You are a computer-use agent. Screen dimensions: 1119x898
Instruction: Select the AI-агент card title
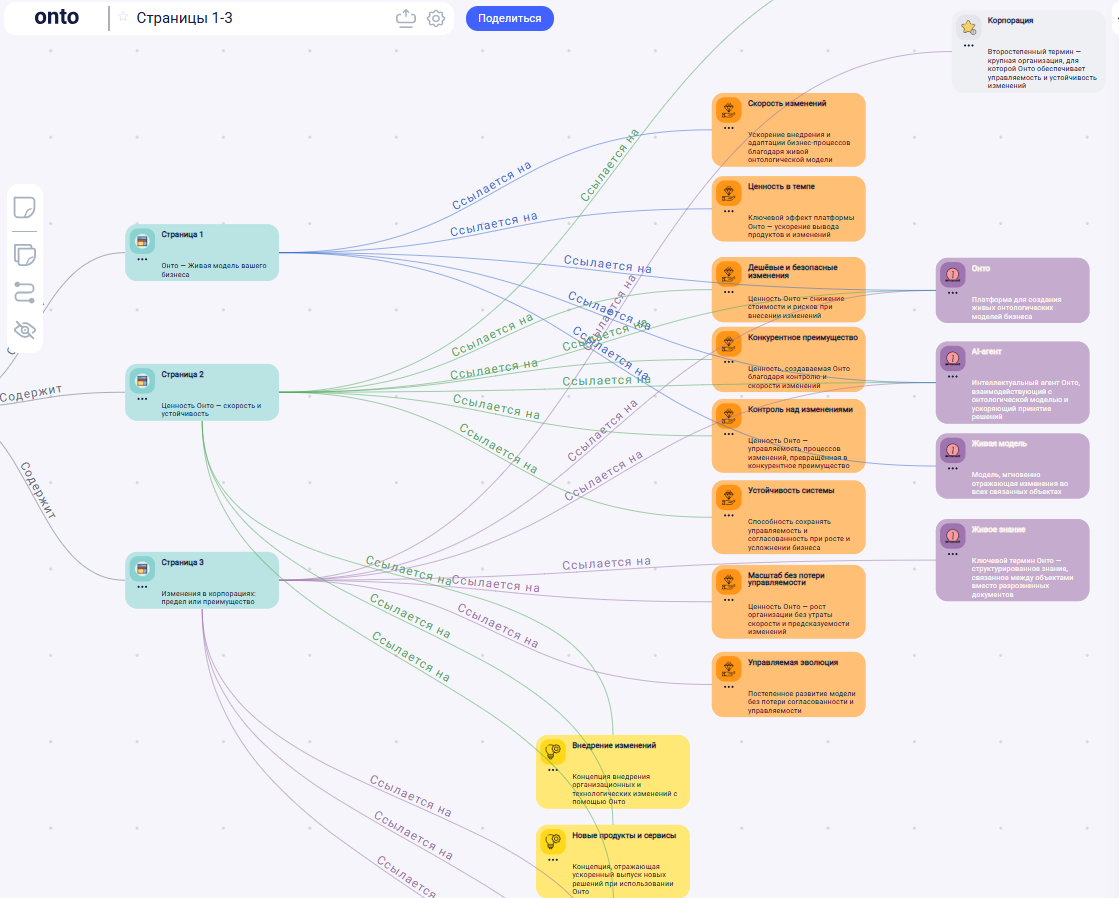click(x=986, y=351)
